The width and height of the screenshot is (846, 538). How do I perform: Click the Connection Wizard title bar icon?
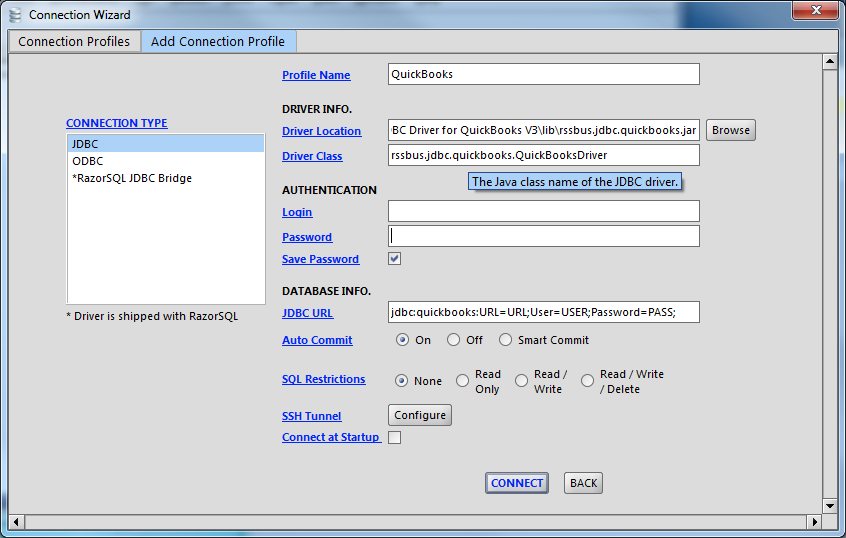click(15, 15)
